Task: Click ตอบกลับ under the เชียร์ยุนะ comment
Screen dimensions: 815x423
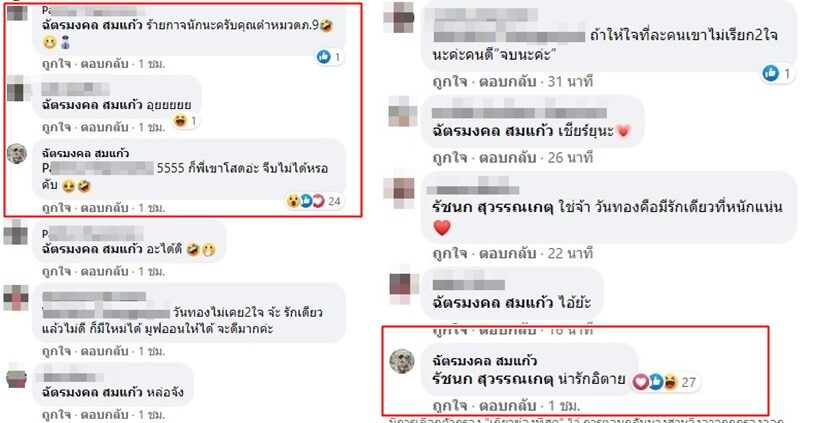Action: [x=507, y=157]
